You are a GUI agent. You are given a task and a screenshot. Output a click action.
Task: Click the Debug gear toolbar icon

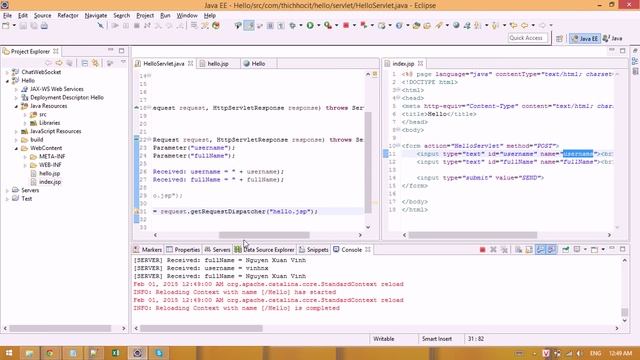[292, 25]
